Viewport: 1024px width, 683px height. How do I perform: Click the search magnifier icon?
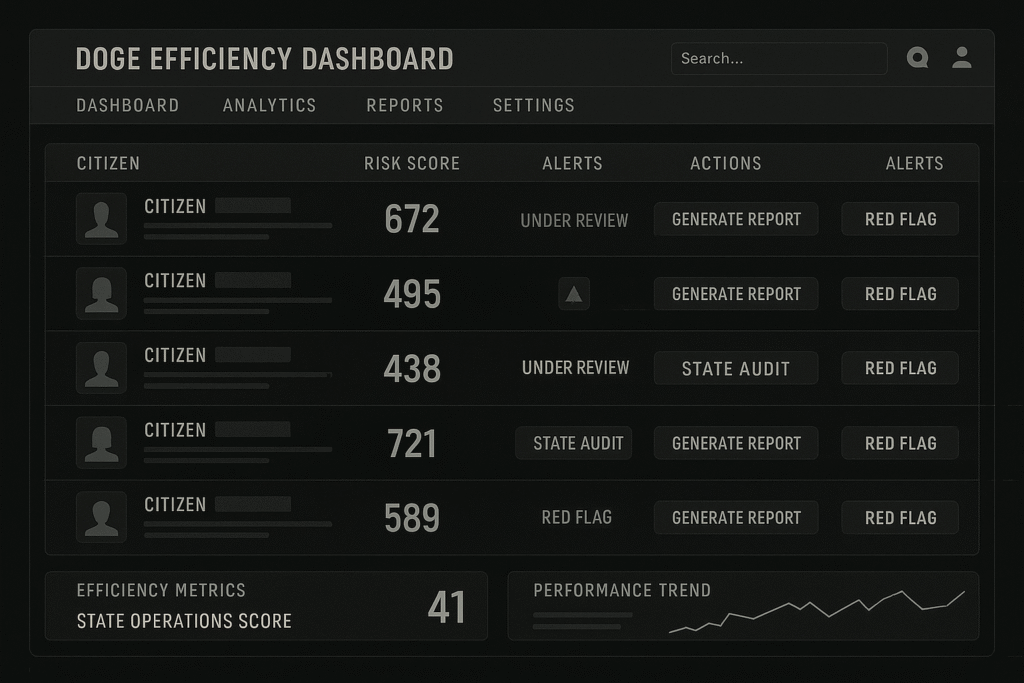point(918,57)
